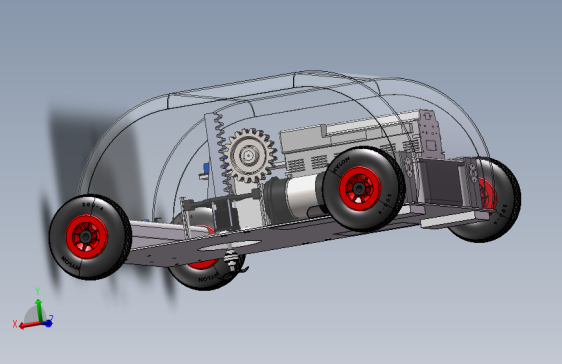Click the blue Z axis of the triad
This screenshot has width=562, height=364.
48,323
